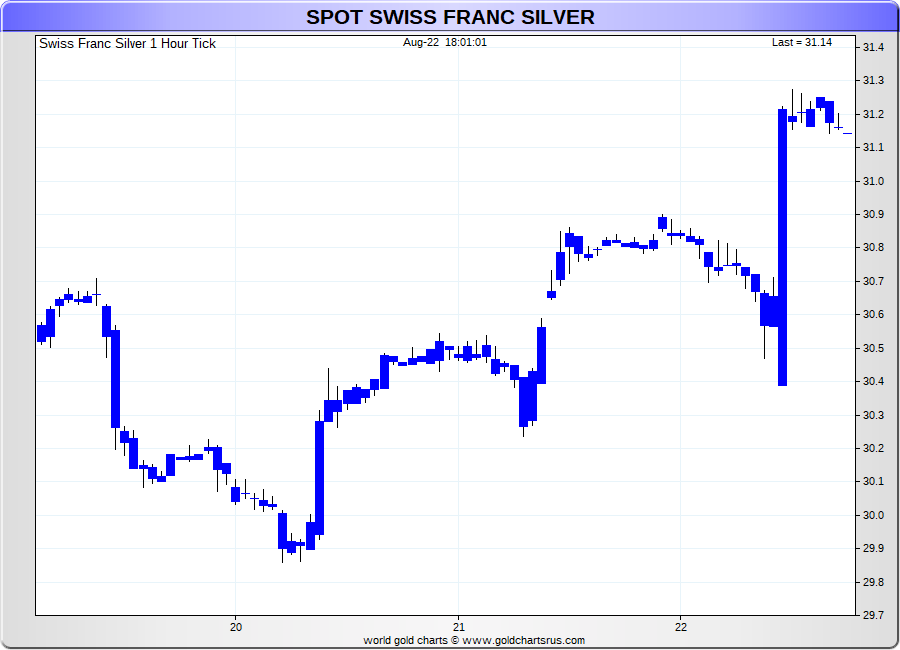Click the tallest candle spiking to 31.2
The height and width of the screenshot is (650, 900).
782,247
